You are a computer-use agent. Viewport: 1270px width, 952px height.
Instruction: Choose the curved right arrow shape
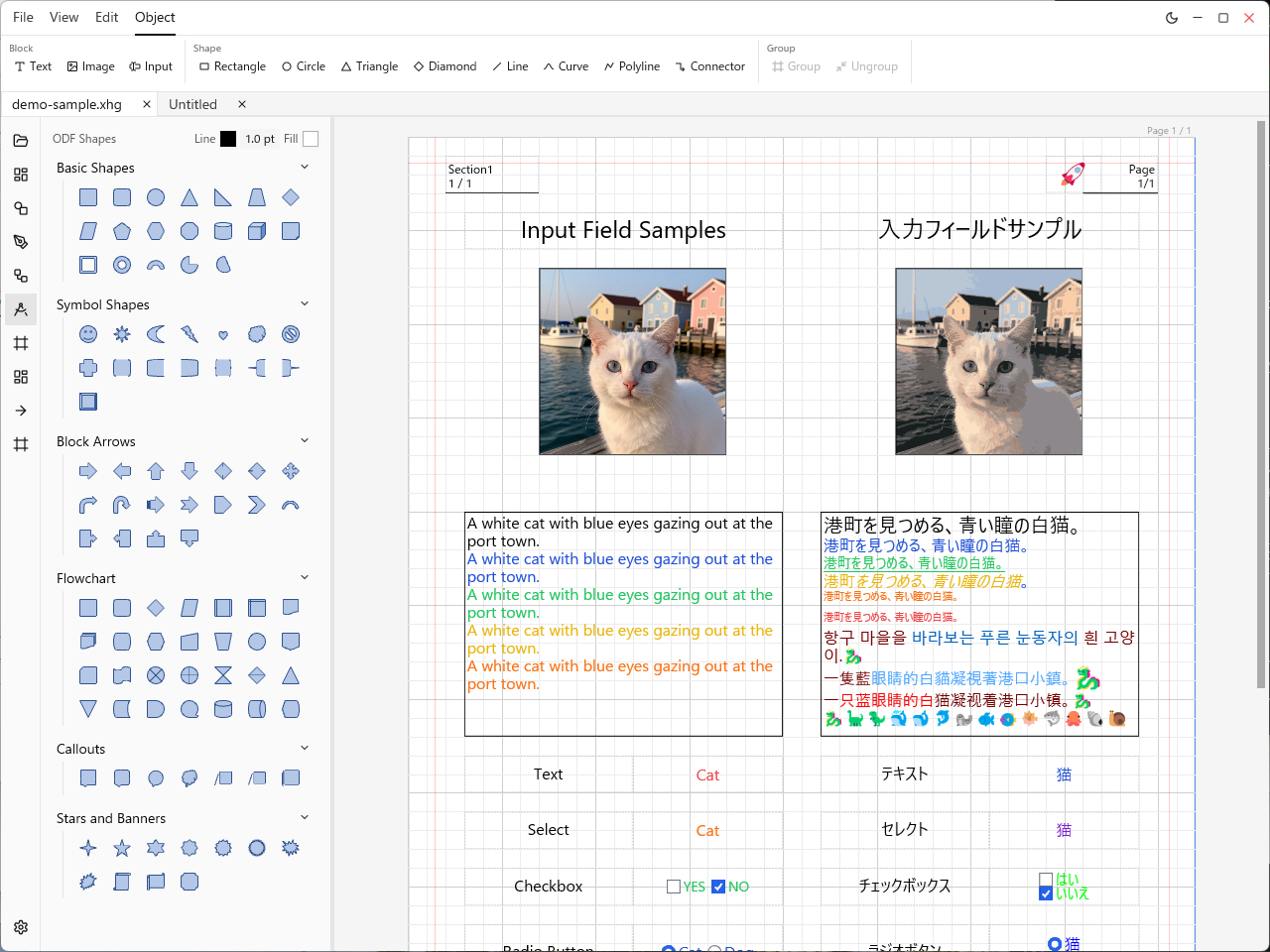pyautogui.click(x=88, y=505)
